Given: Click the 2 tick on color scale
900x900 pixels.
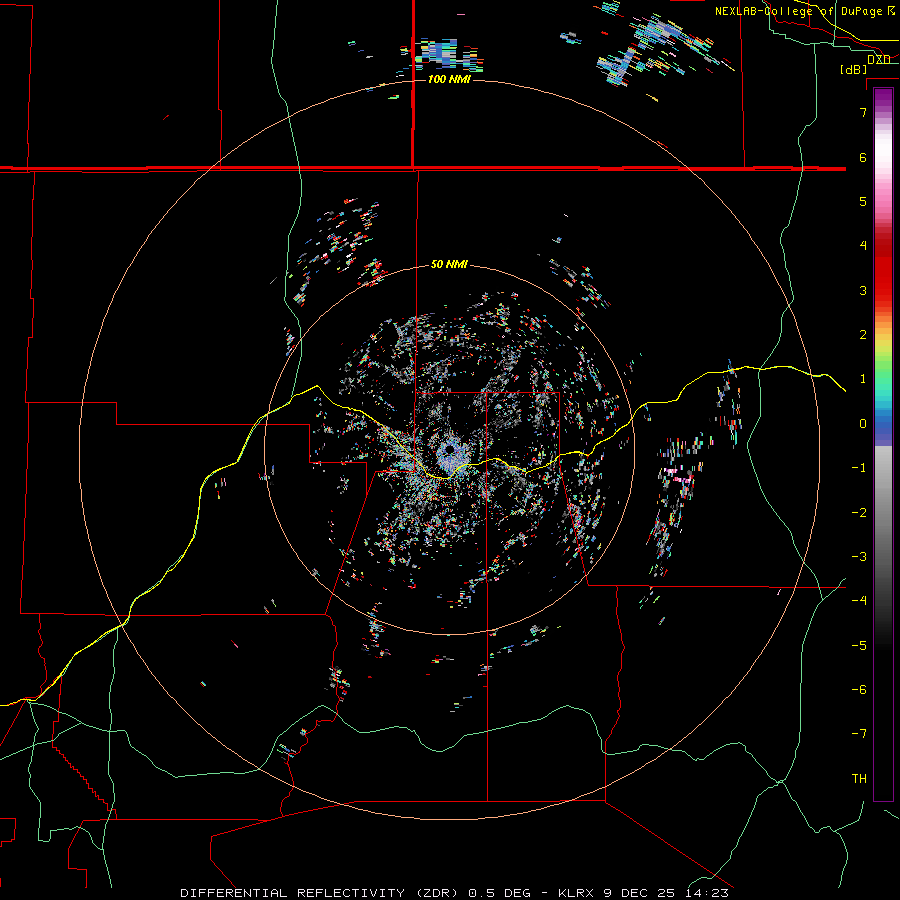Looking at the screenshot, I should point(863,335).
